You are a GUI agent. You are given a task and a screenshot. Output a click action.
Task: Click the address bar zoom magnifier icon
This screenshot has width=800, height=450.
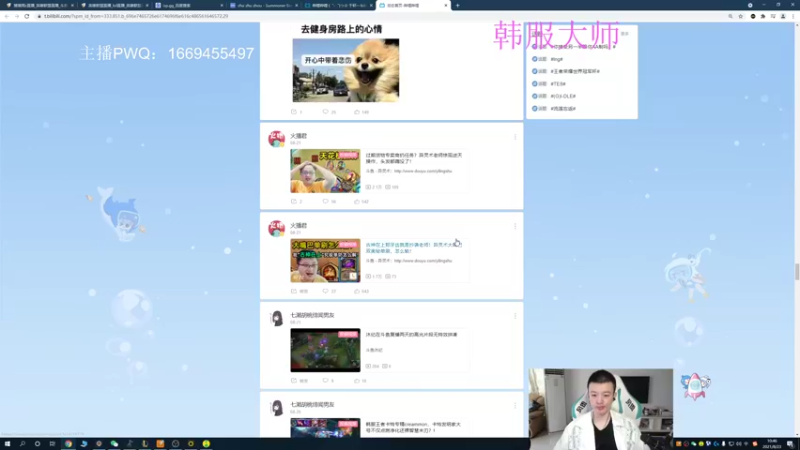click(730, 16)
